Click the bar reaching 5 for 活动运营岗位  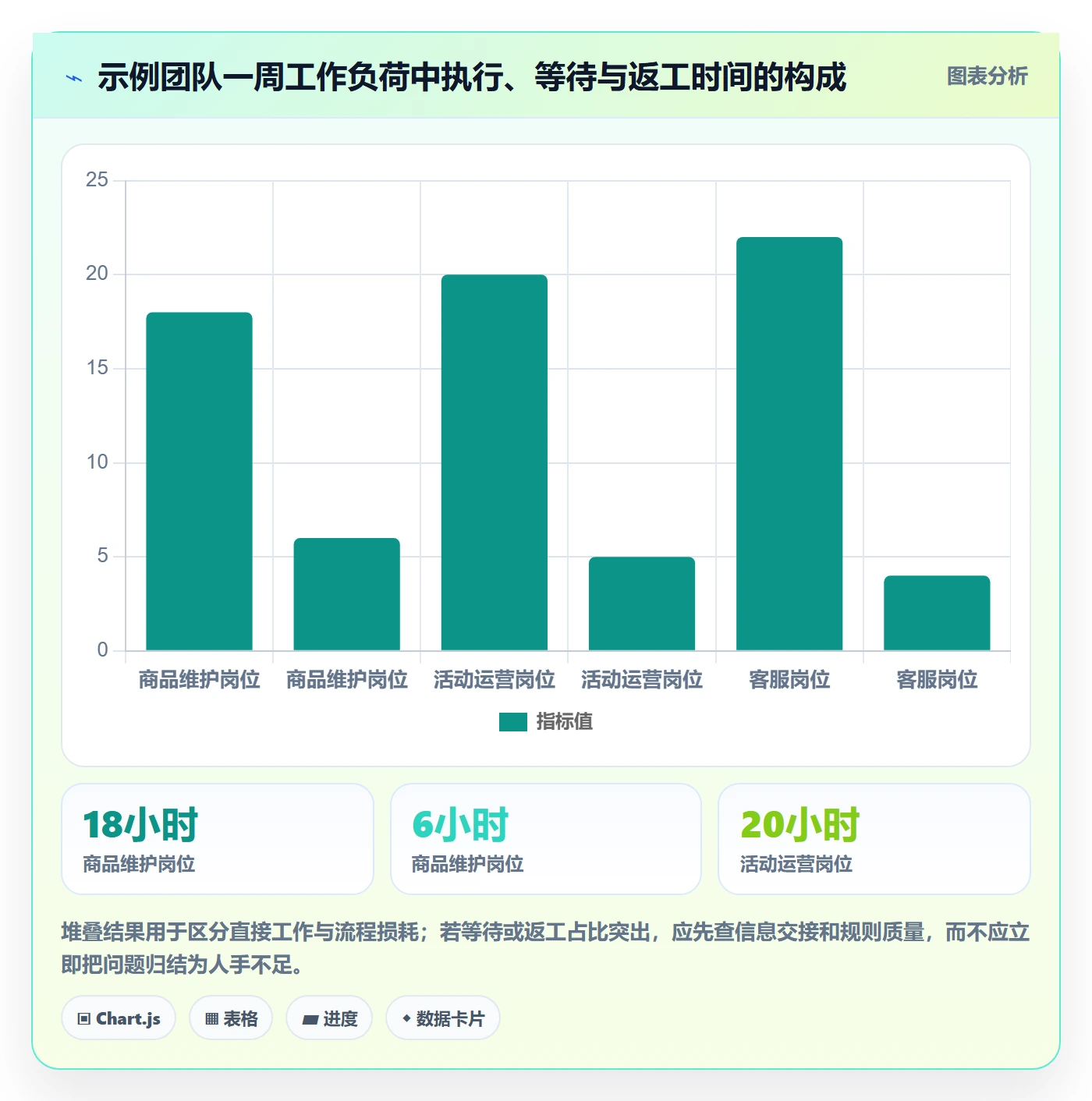pos(642,604)
